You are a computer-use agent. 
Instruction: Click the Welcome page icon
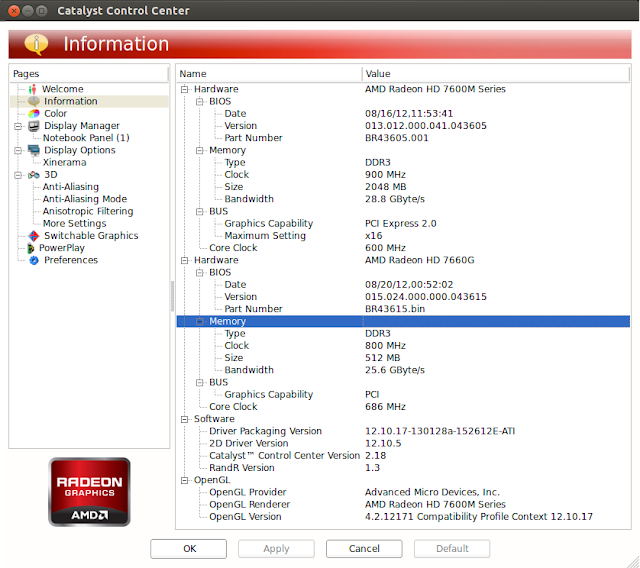33,89
